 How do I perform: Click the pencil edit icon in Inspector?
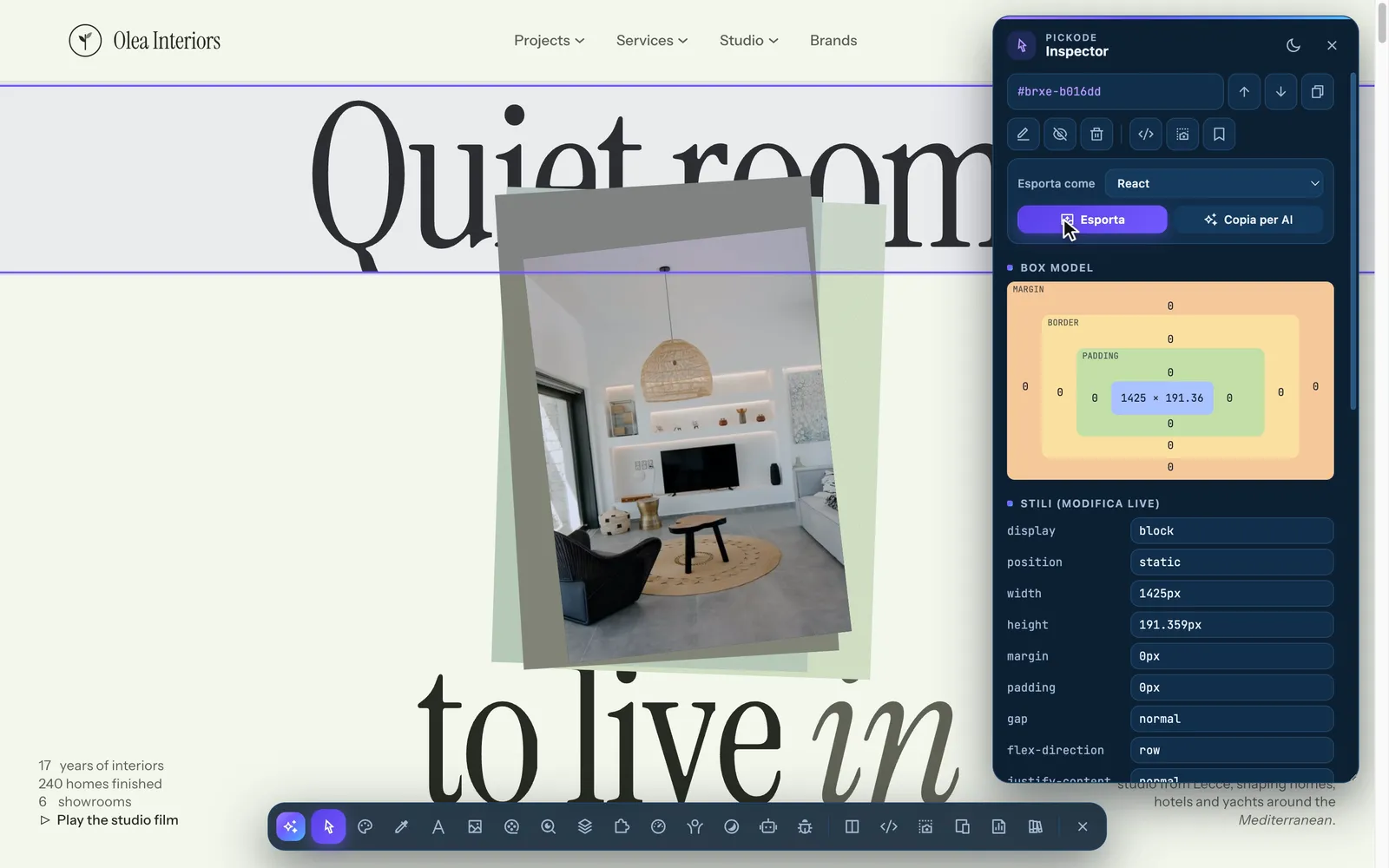(1024, 135)
